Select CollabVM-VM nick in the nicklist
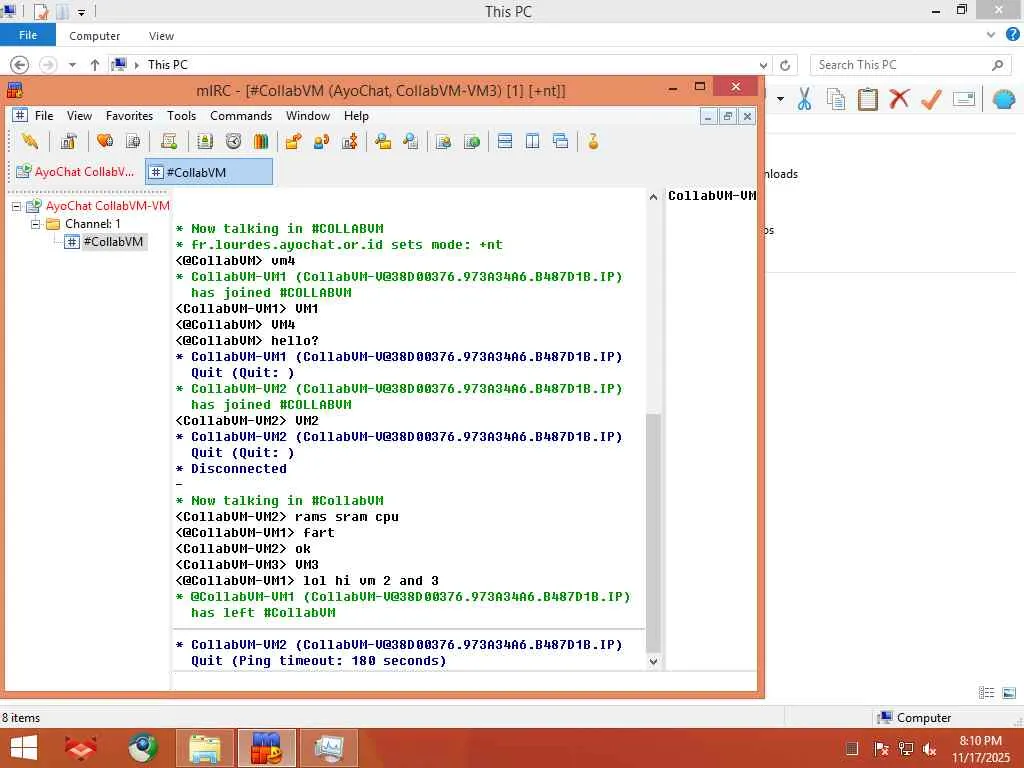The image size is (1024, 768). point(711,196)
